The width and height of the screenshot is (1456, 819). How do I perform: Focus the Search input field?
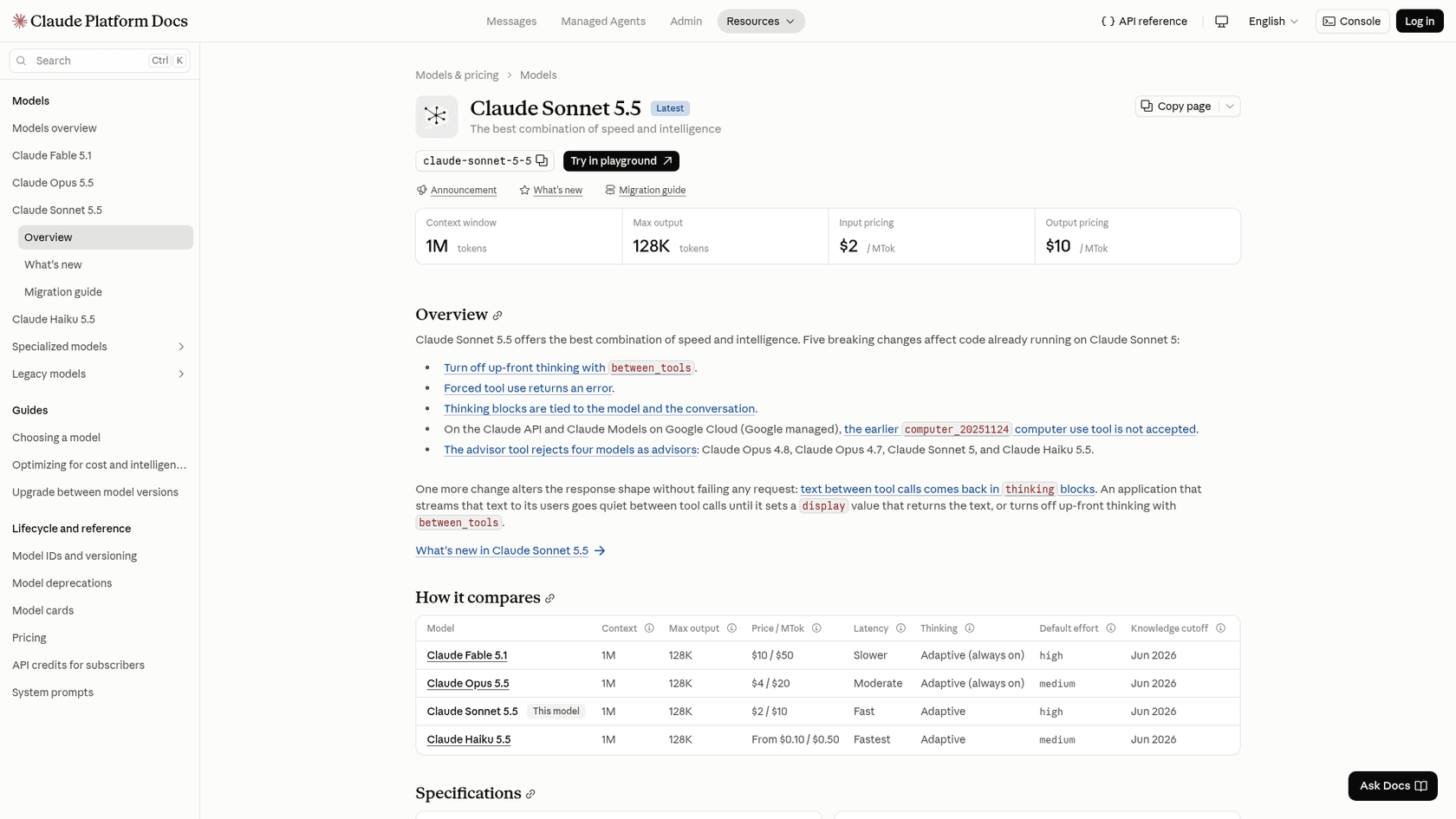coord(100,61)
